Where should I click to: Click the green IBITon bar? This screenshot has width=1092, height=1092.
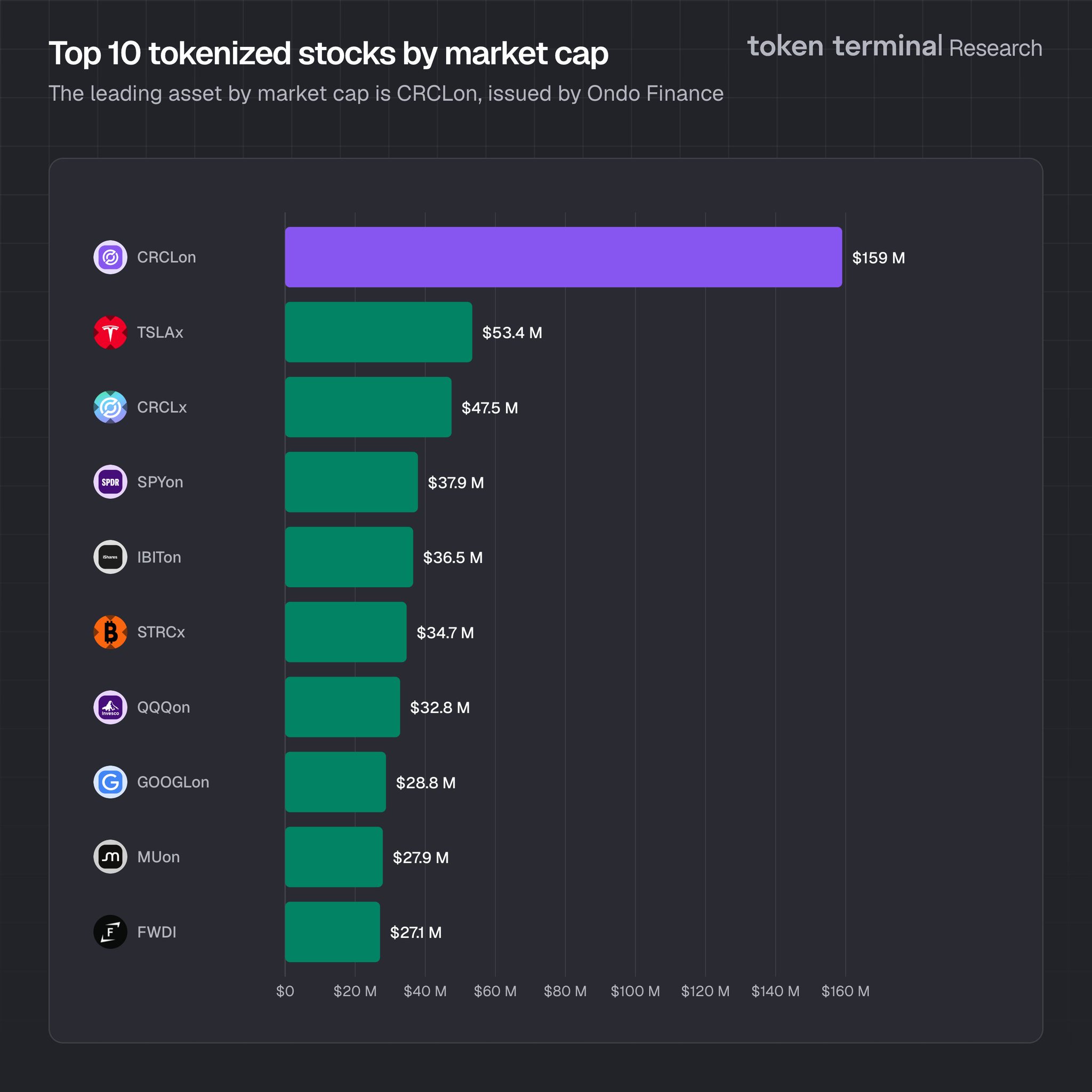click(349, 557)
